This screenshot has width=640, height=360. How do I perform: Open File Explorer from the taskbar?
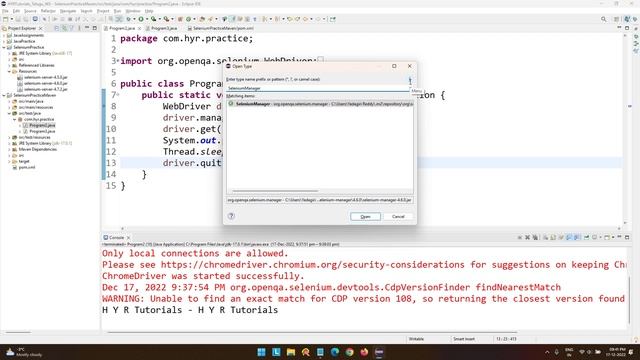click(x=291, y=352)
